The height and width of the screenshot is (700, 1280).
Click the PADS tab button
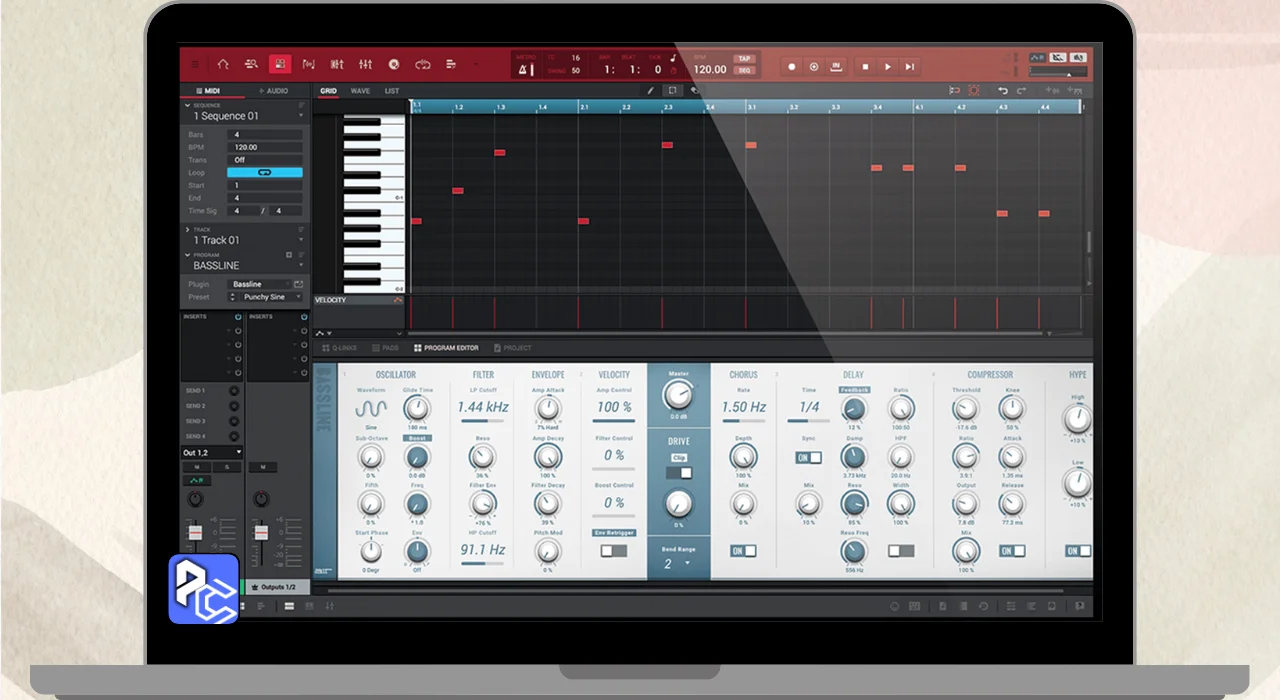coord(385,348)
